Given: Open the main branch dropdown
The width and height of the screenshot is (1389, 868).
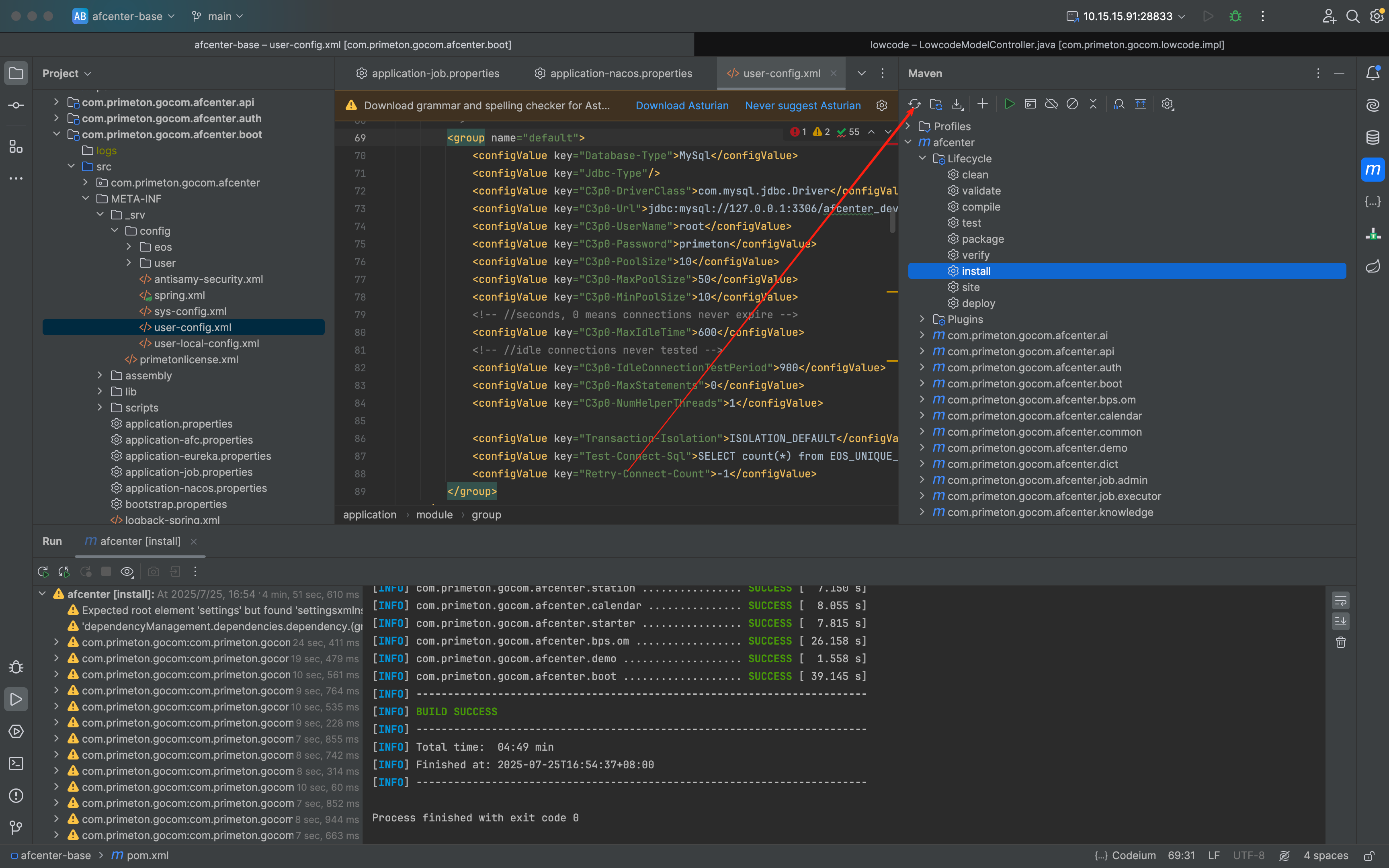Looking at the screenshot, I should click(x=218, y=16).
